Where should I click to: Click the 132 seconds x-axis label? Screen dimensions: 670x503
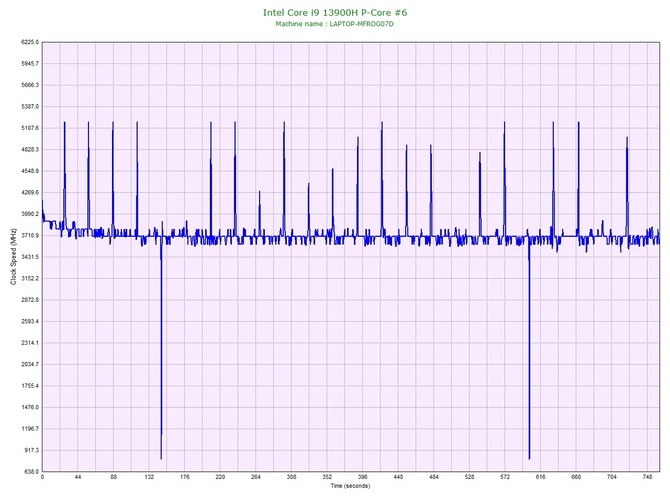point(149,477)
